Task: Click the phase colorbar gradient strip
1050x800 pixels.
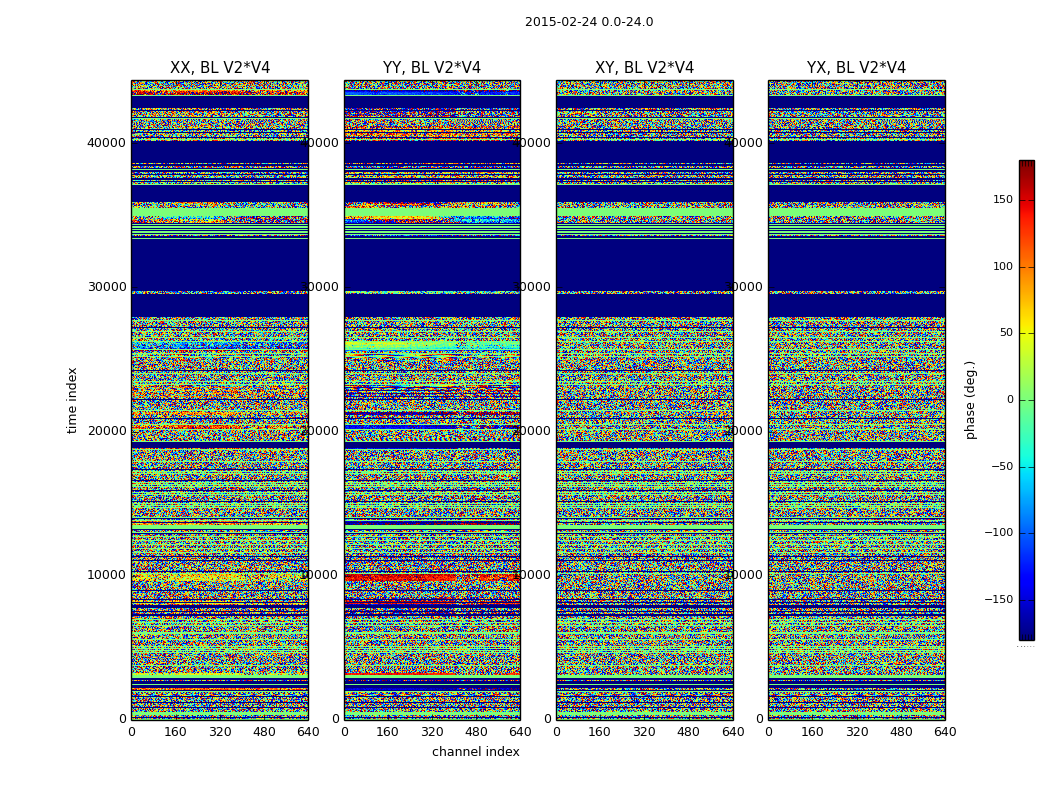Action: [1027, 400]
